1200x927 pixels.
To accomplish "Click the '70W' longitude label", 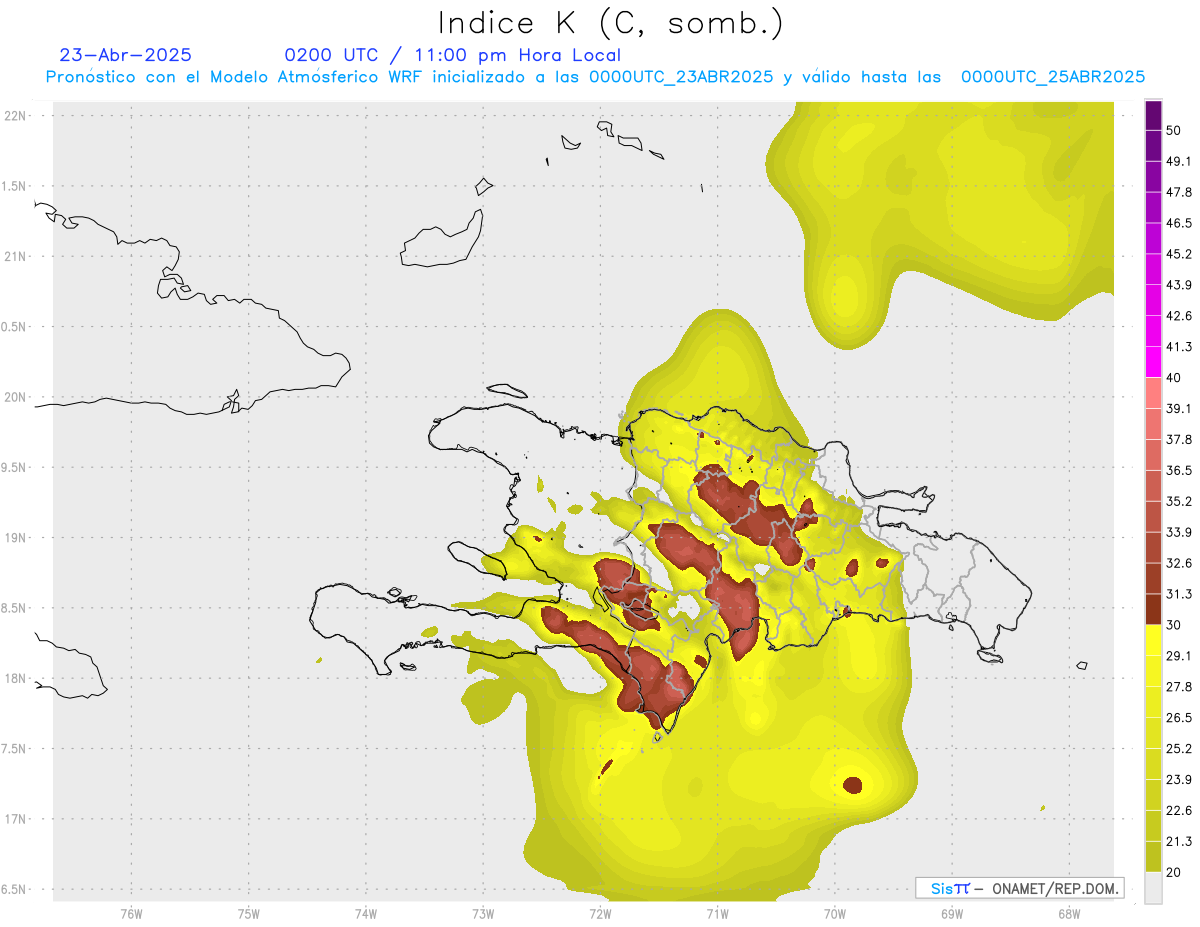I will [x=835, y=914].
